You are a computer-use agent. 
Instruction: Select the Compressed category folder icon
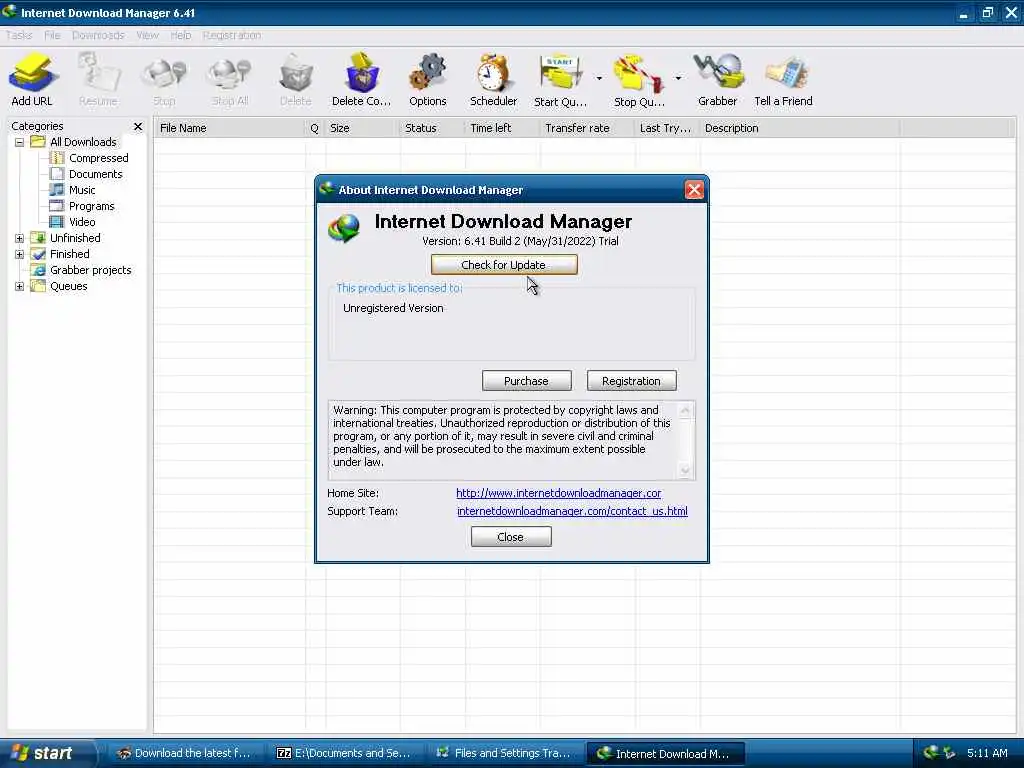coord(57,158)
